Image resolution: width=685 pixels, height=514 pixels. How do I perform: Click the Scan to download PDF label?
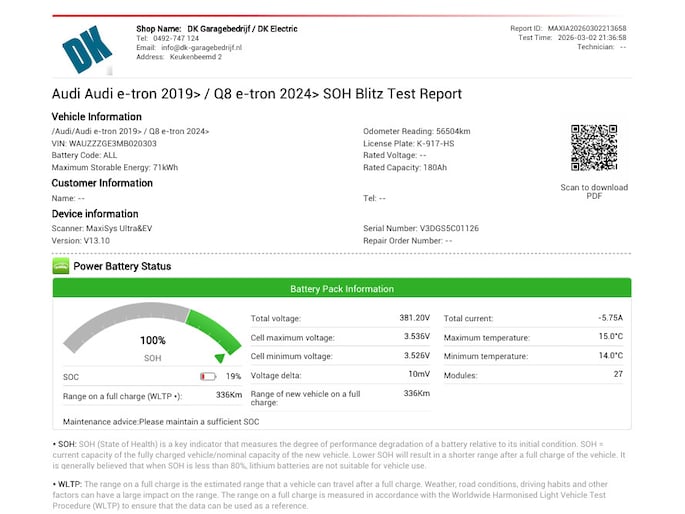tap(594, 192)
